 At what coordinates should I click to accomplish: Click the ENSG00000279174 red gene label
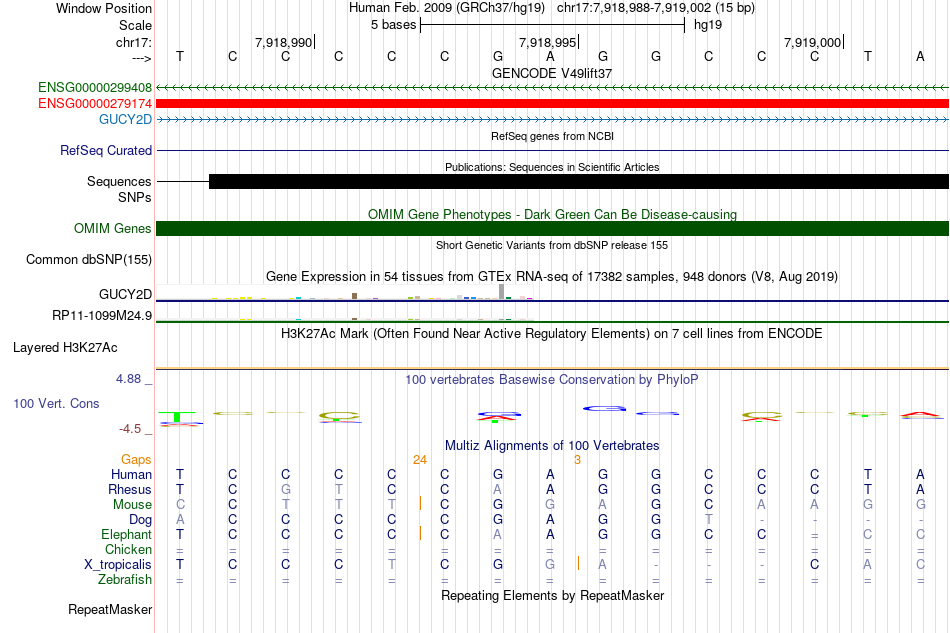[x=95, y=104]
